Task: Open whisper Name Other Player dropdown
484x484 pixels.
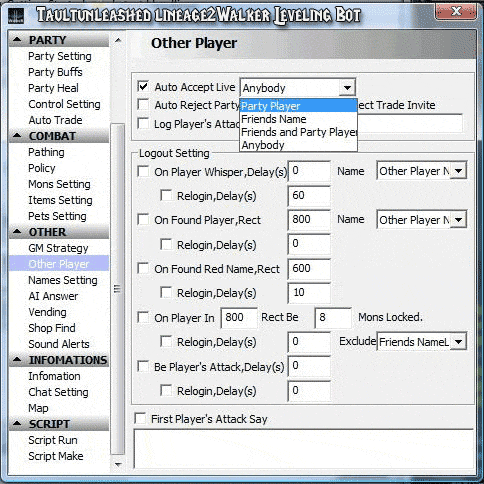Action: 458,171
